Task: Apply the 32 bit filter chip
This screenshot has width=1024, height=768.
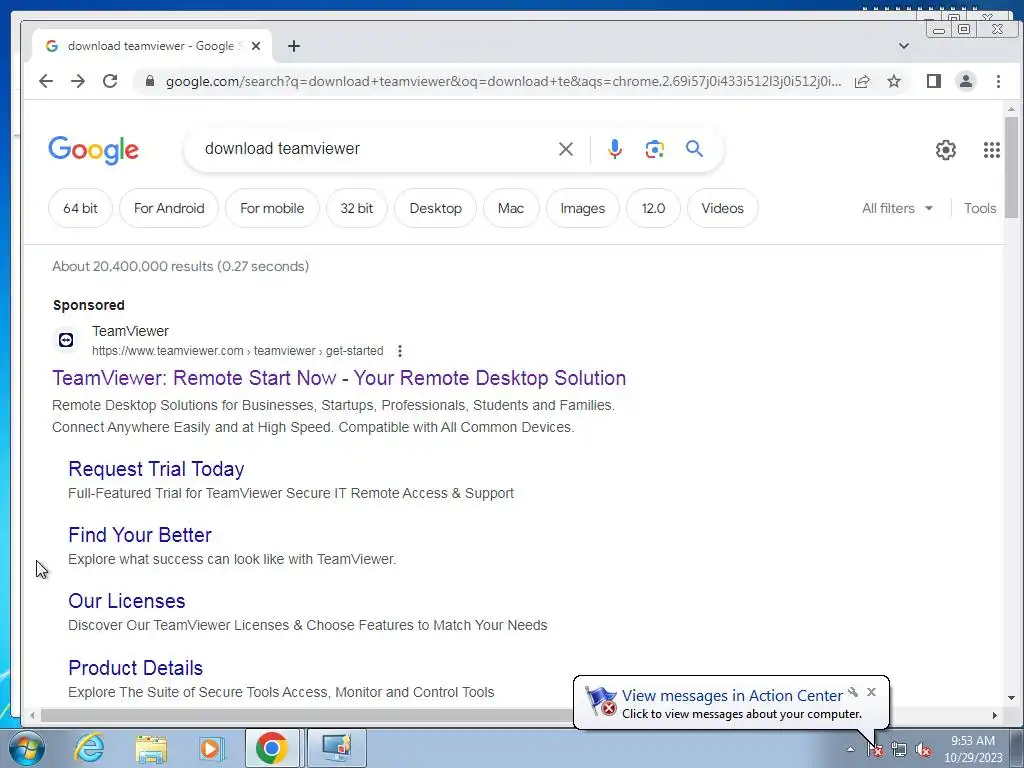Action: [x=357, y=208]
